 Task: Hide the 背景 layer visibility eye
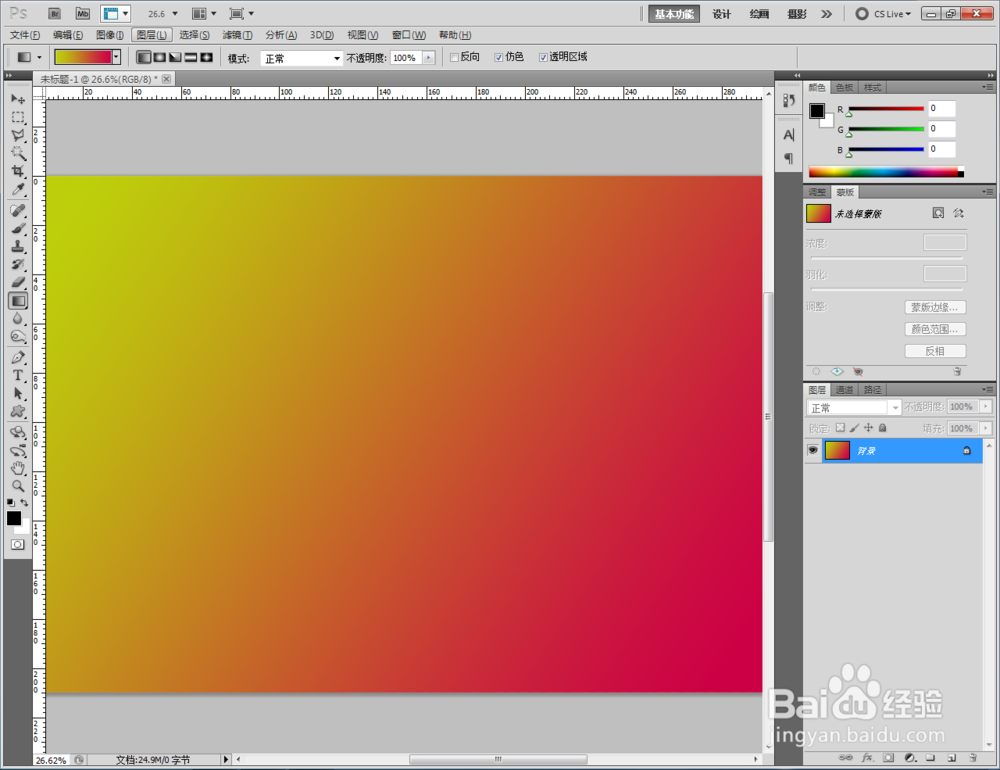coord(812,450)
